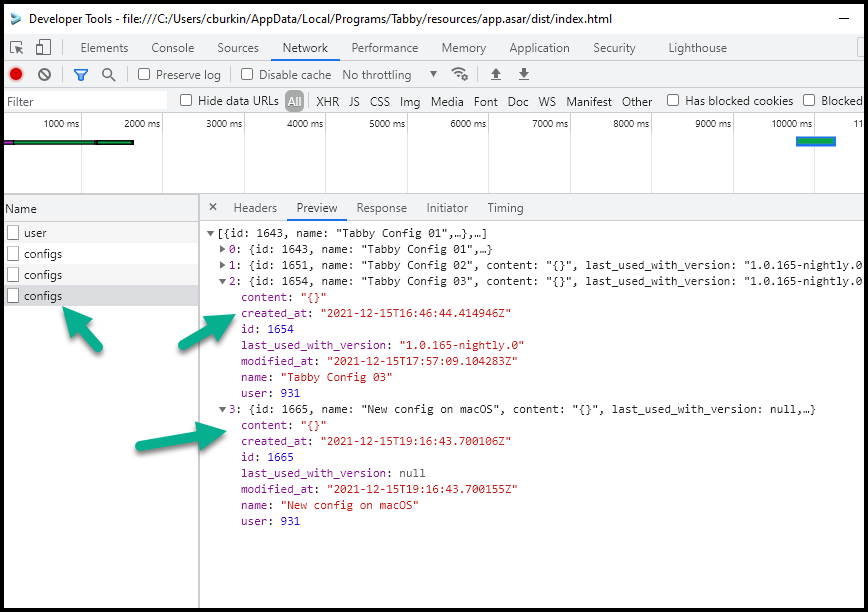Tick the checkbox beside the selected configs request
This screenshot has width=868, height=612.
[x=13, y=295]
